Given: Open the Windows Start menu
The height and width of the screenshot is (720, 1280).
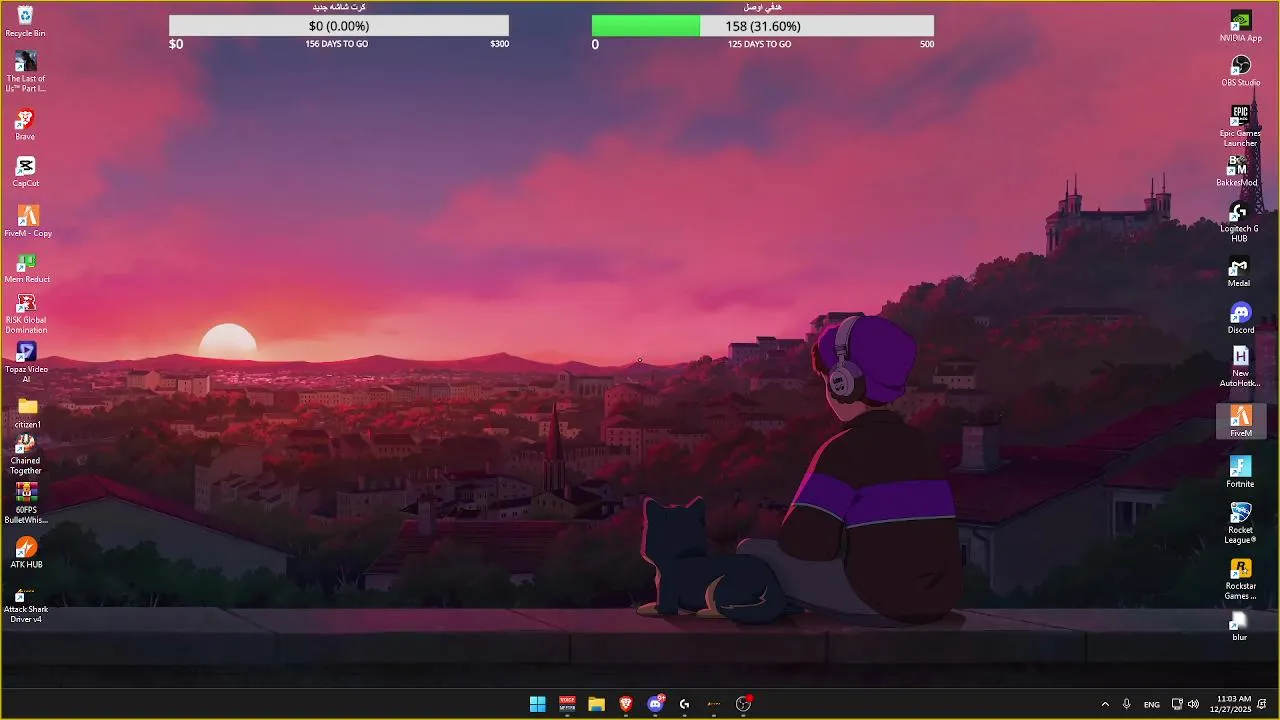Looking at the screenshot, I should 538,704.
